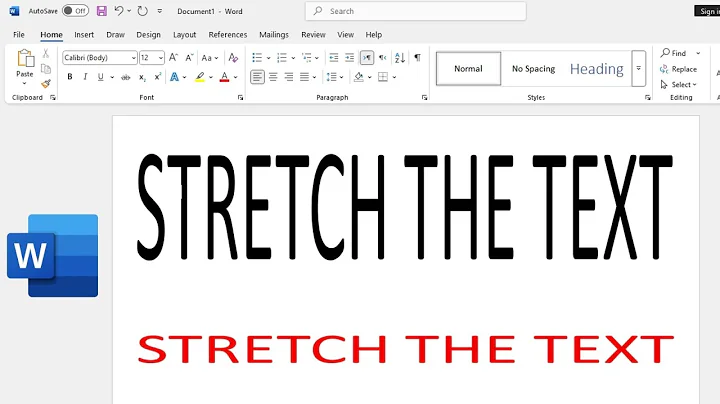Viewport: 720px width, 404px height.
Task: Click Decrease Indent icon
Action: point(334,57)
